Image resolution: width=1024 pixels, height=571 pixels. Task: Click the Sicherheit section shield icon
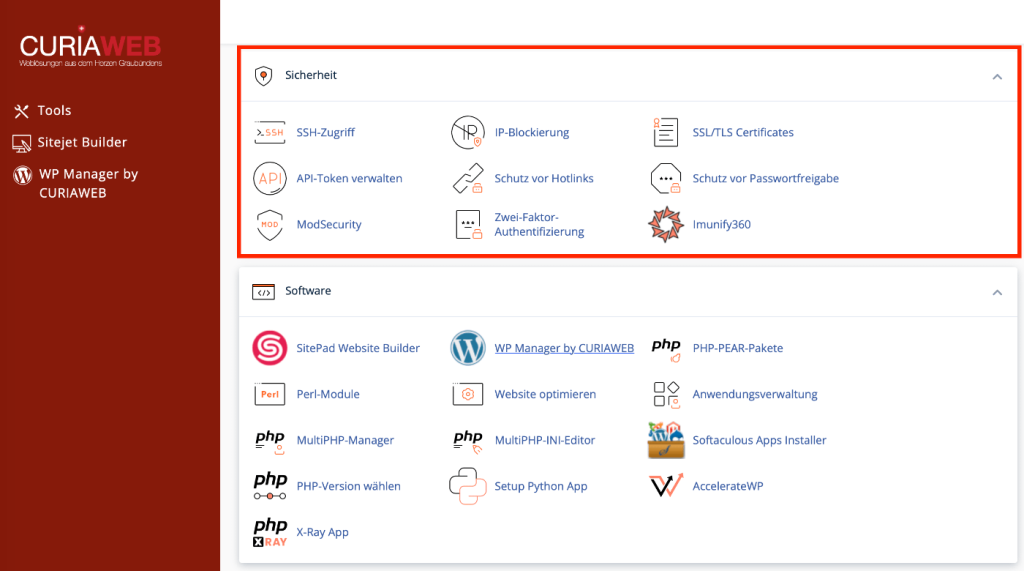tap(263, 76)
